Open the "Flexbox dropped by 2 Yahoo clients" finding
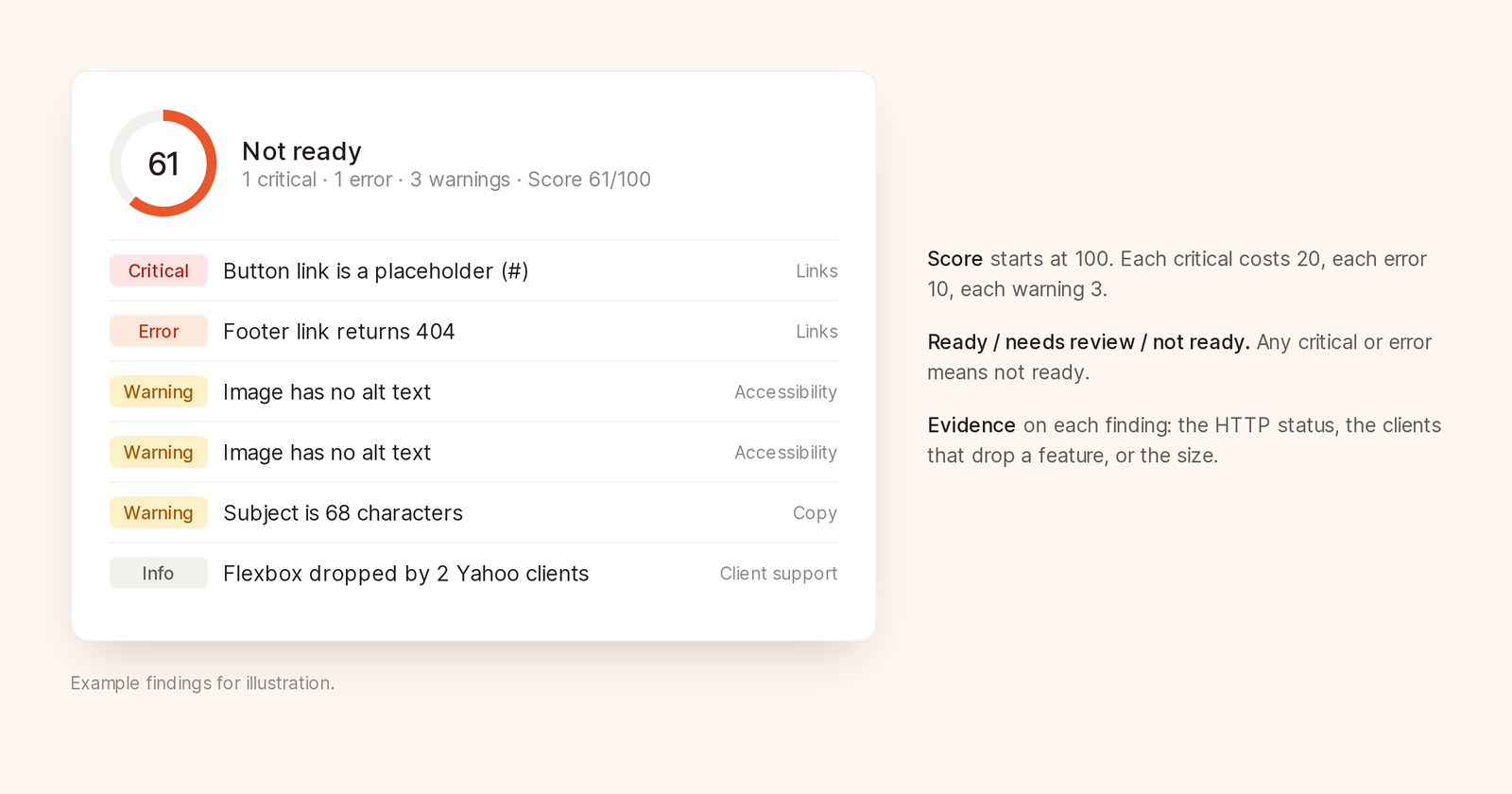This screenshot has height=794, width=1512. coord(405,574)
